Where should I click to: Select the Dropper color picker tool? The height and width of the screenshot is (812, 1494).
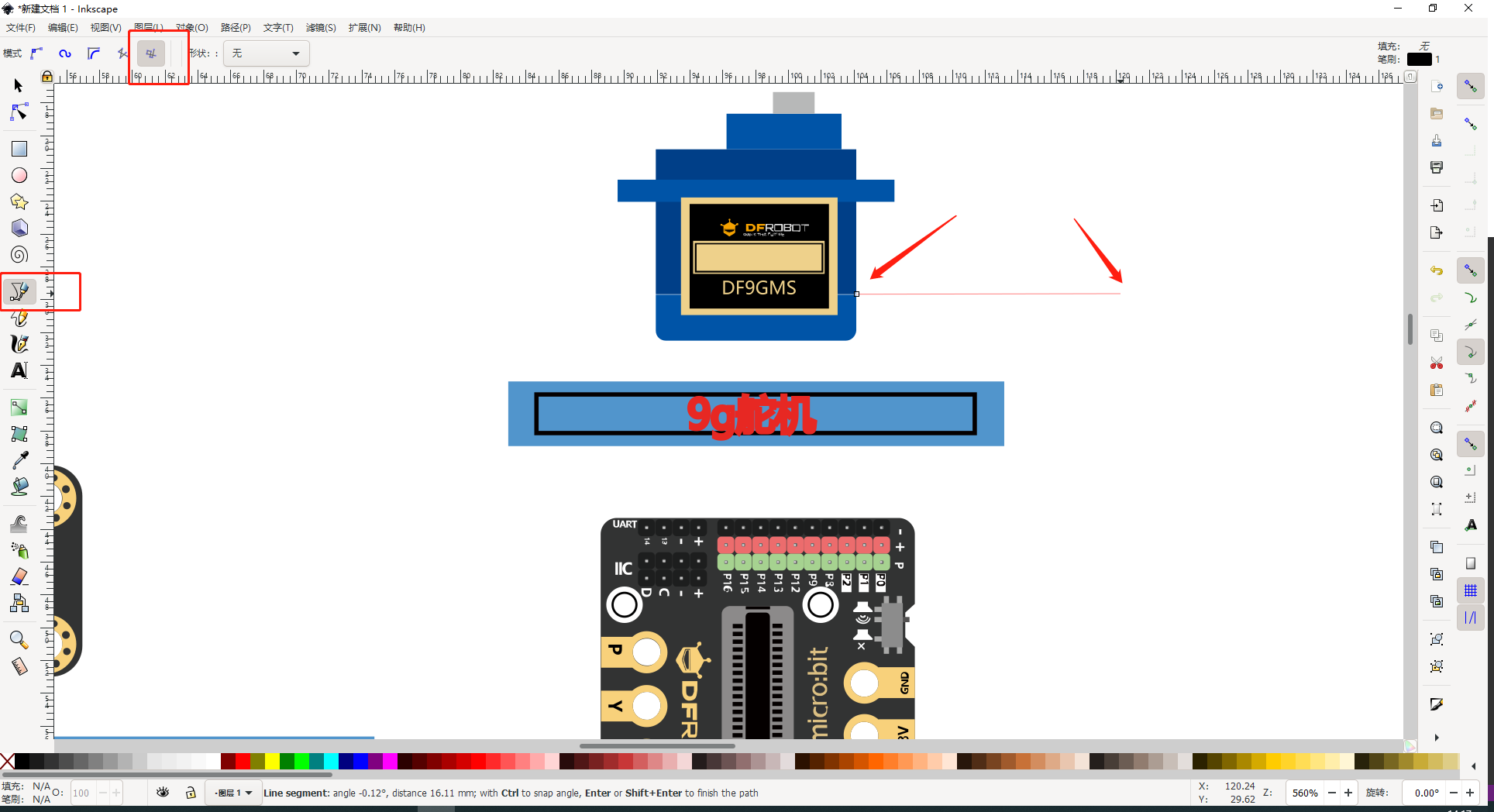(x=19, y=460)
